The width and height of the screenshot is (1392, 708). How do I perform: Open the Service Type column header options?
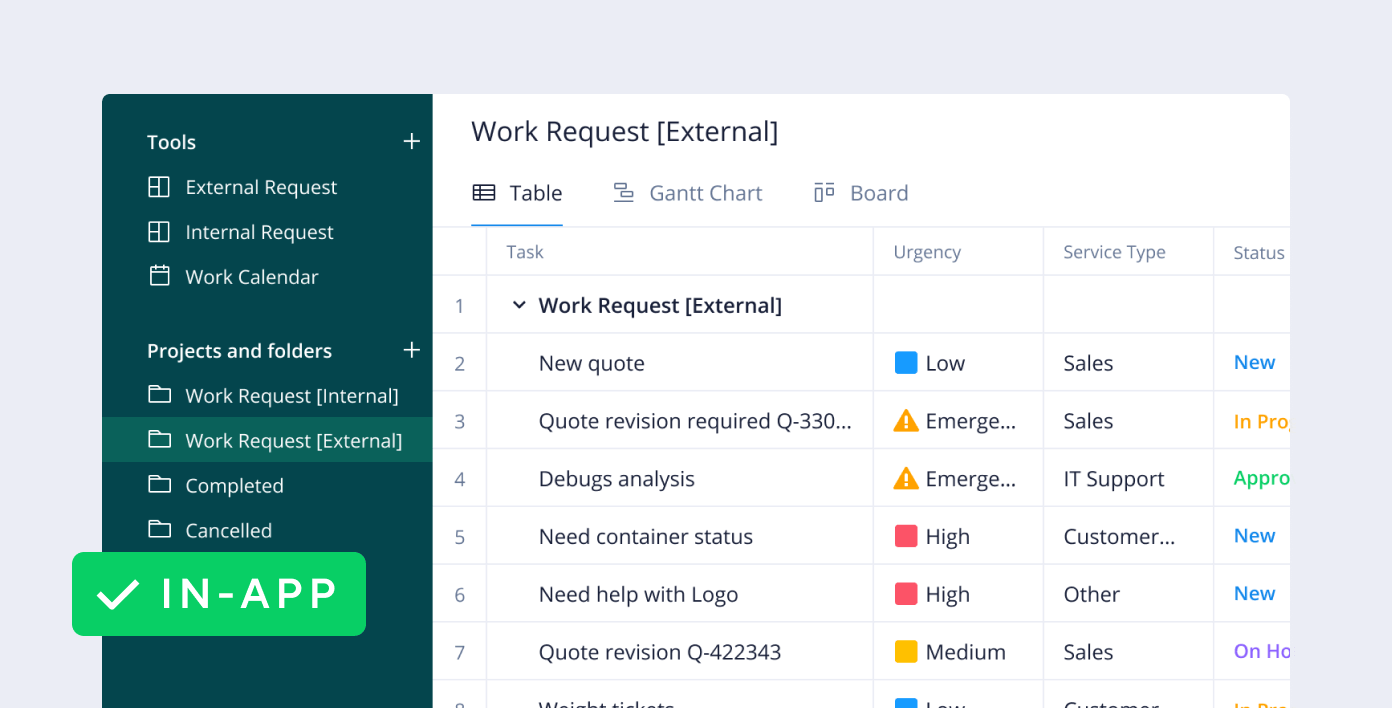pos(1113,251)
